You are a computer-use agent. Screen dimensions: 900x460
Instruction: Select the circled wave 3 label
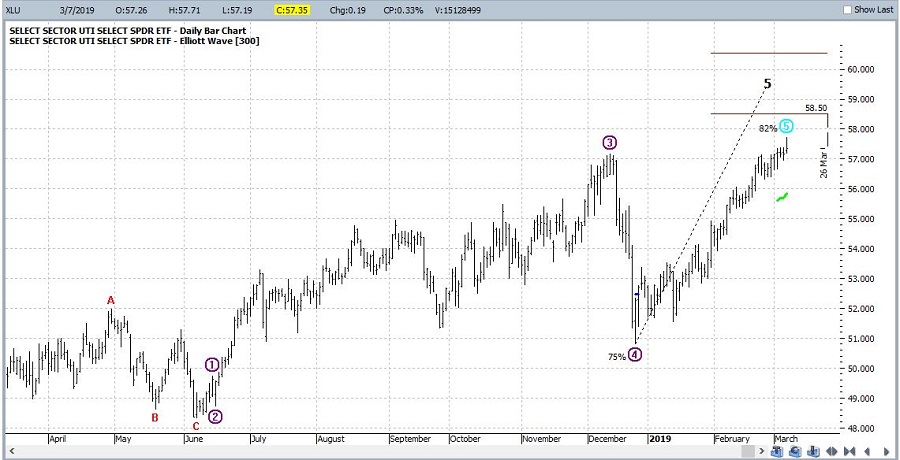click(x=609, y=142)
